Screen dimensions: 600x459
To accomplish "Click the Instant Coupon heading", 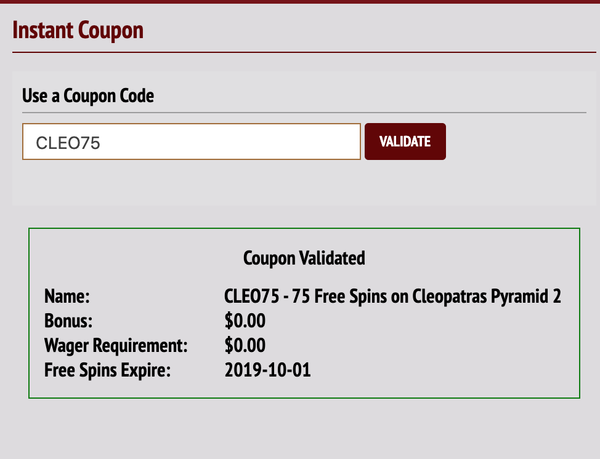I will (x=79, y=29).
